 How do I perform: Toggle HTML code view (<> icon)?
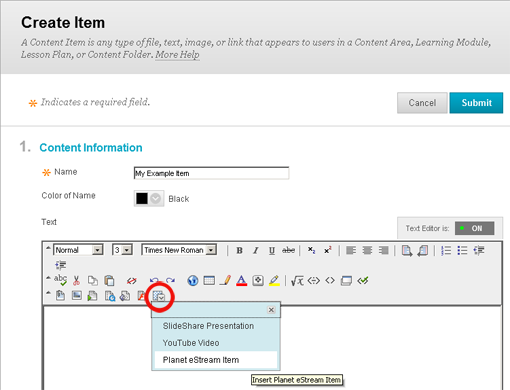(x=330, y=281)
